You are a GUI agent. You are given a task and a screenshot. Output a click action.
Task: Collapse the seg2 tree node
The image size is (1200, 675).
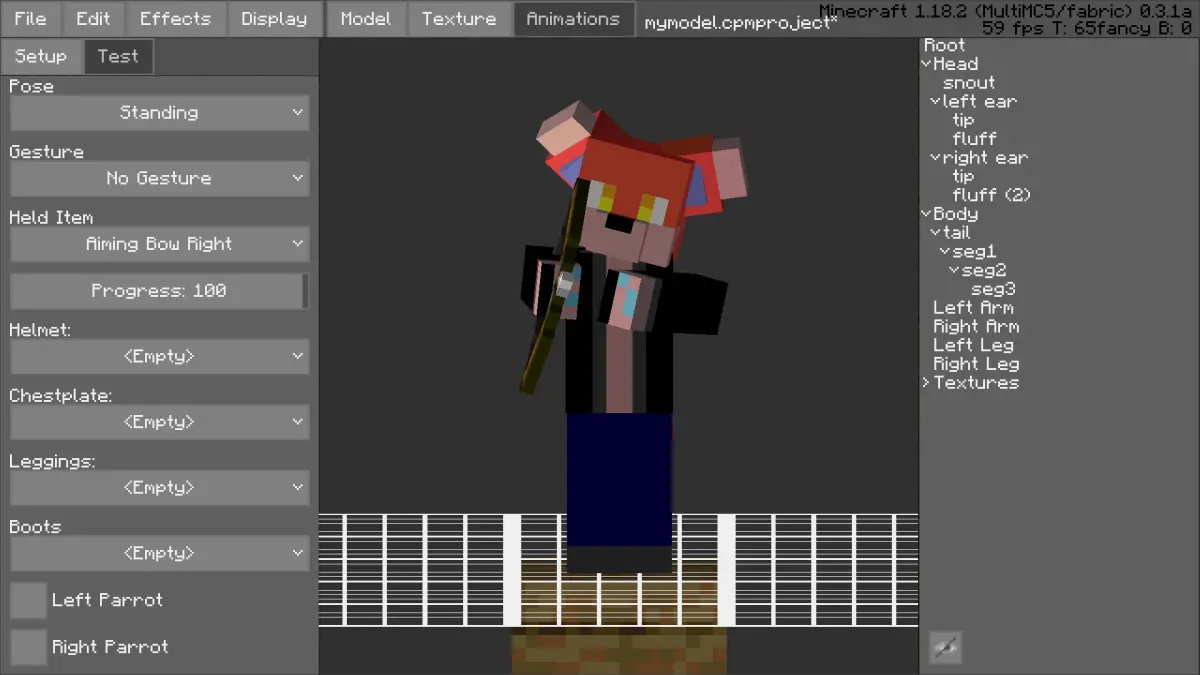click(954, 271)
